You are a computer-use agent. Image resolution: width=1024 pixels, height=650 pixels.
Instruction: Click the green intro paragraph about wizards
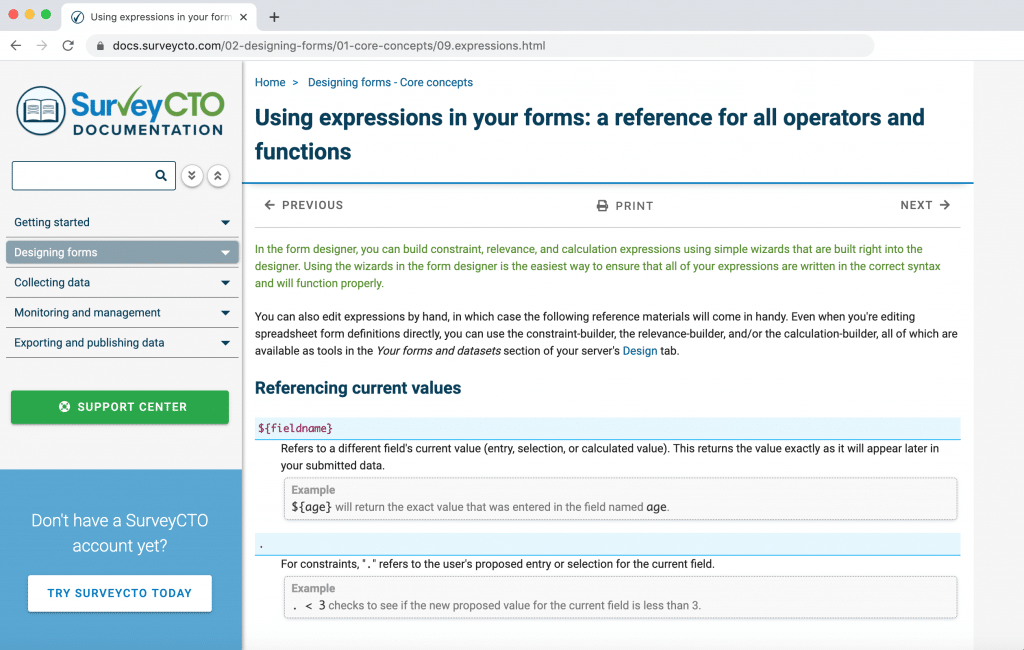point(598,266)
